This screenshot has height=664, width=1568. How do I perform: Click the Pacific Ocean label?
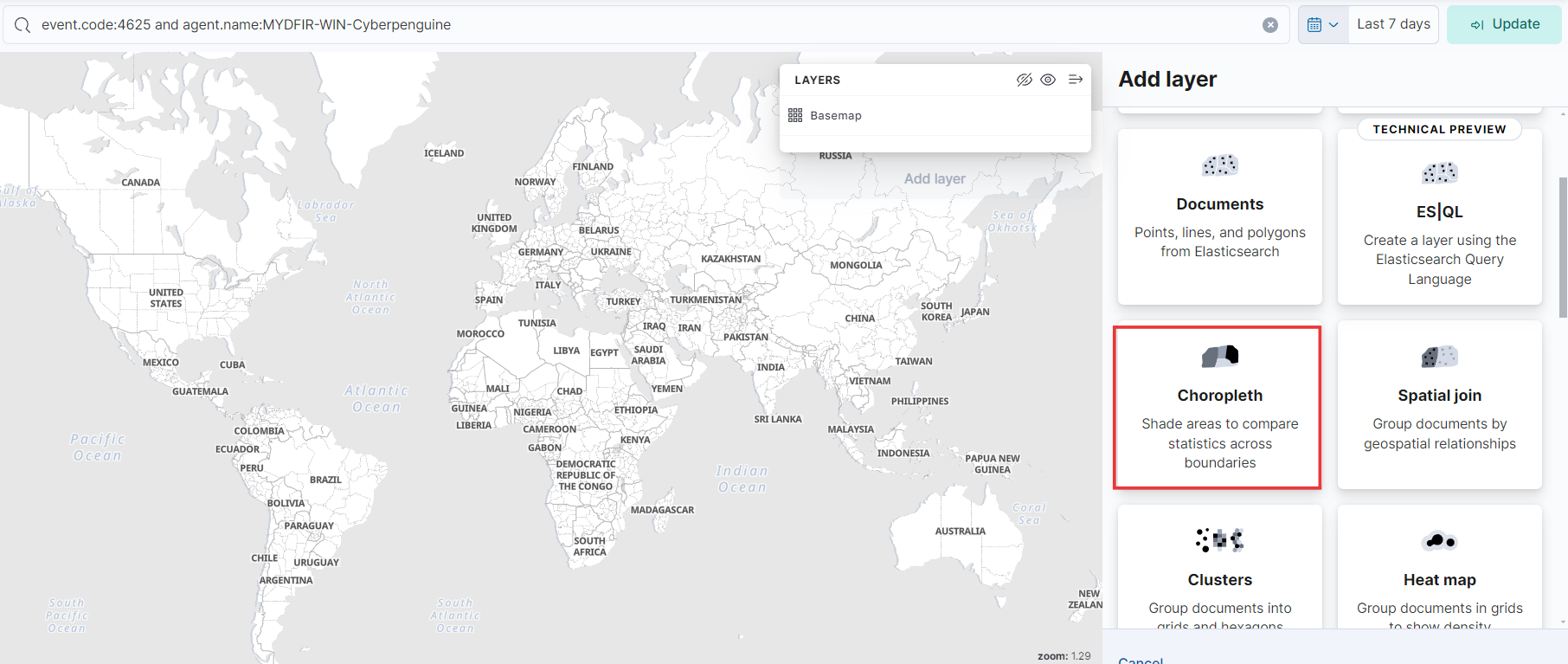point(98,448)
